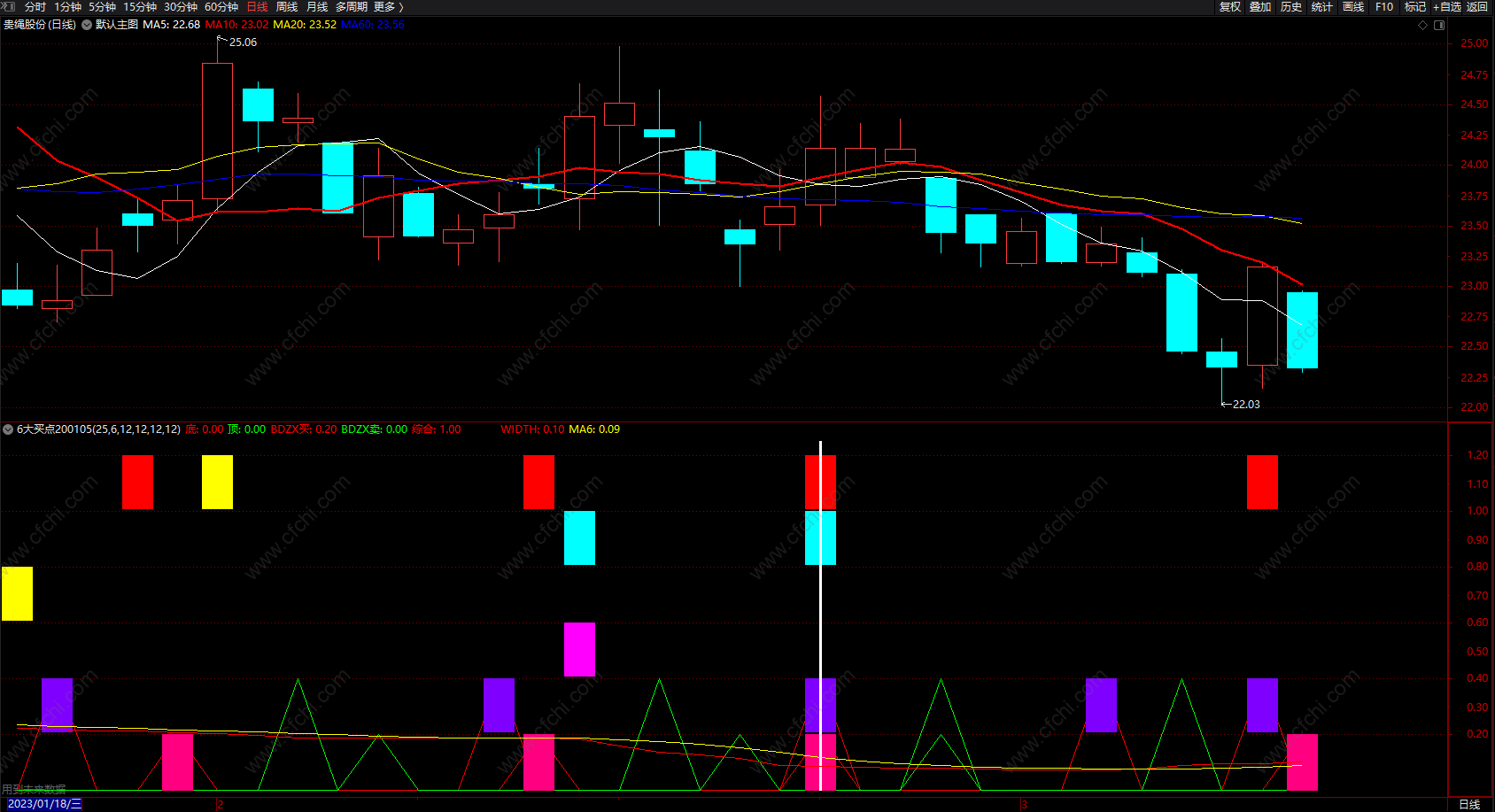The width and height of the screenshot is (1495, 812).
Task: Click the BDZX买: 0.20 value
Action: pos(304,429)
